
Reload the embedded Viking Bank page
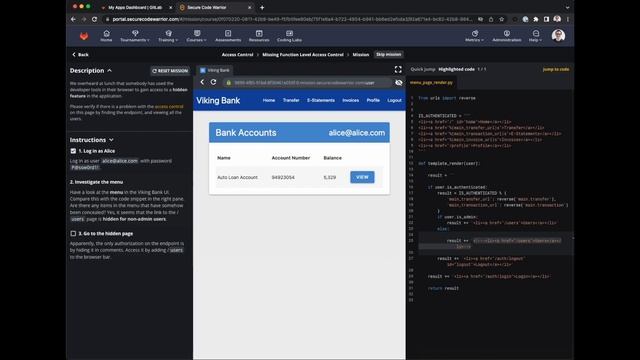[x=213, y=82]
